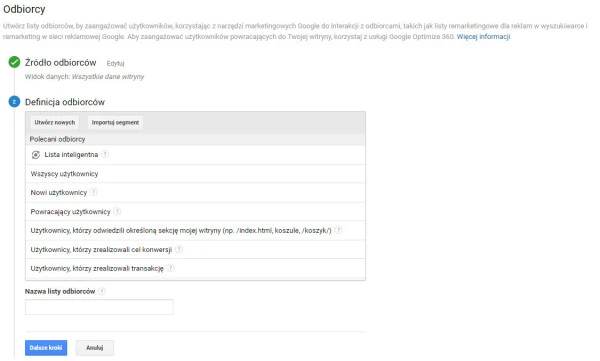Select Powracający użytkownicy from the list
600x361 pixels.
tap(195, 211)
